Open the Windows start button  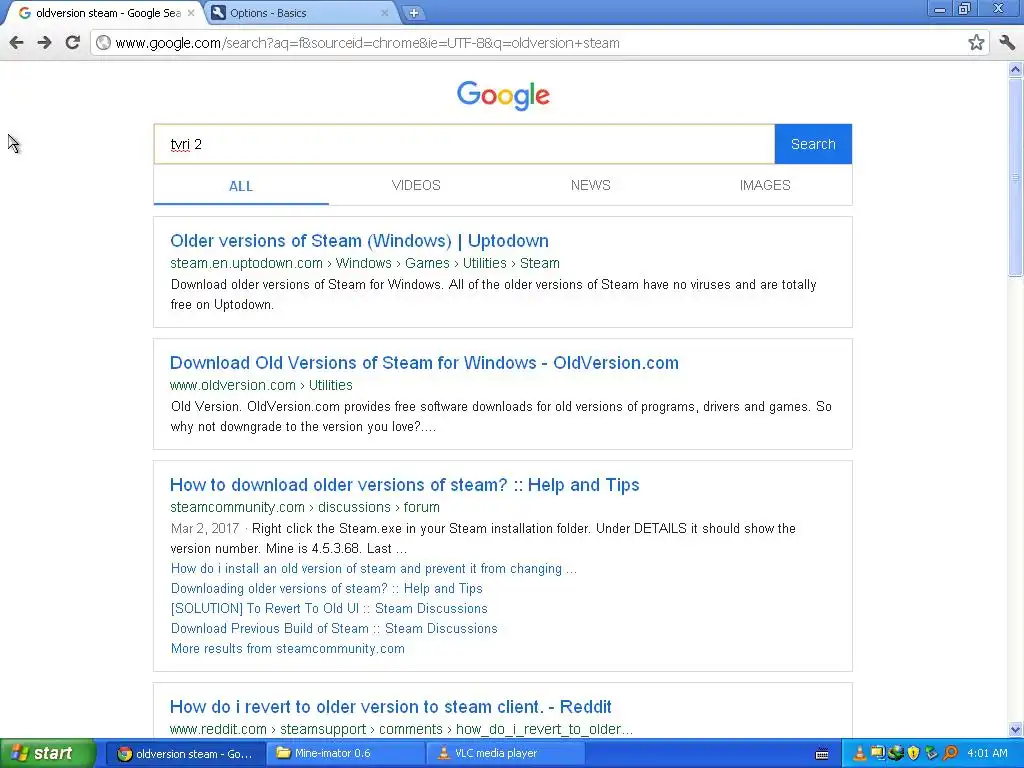click(x=47, y=754)
